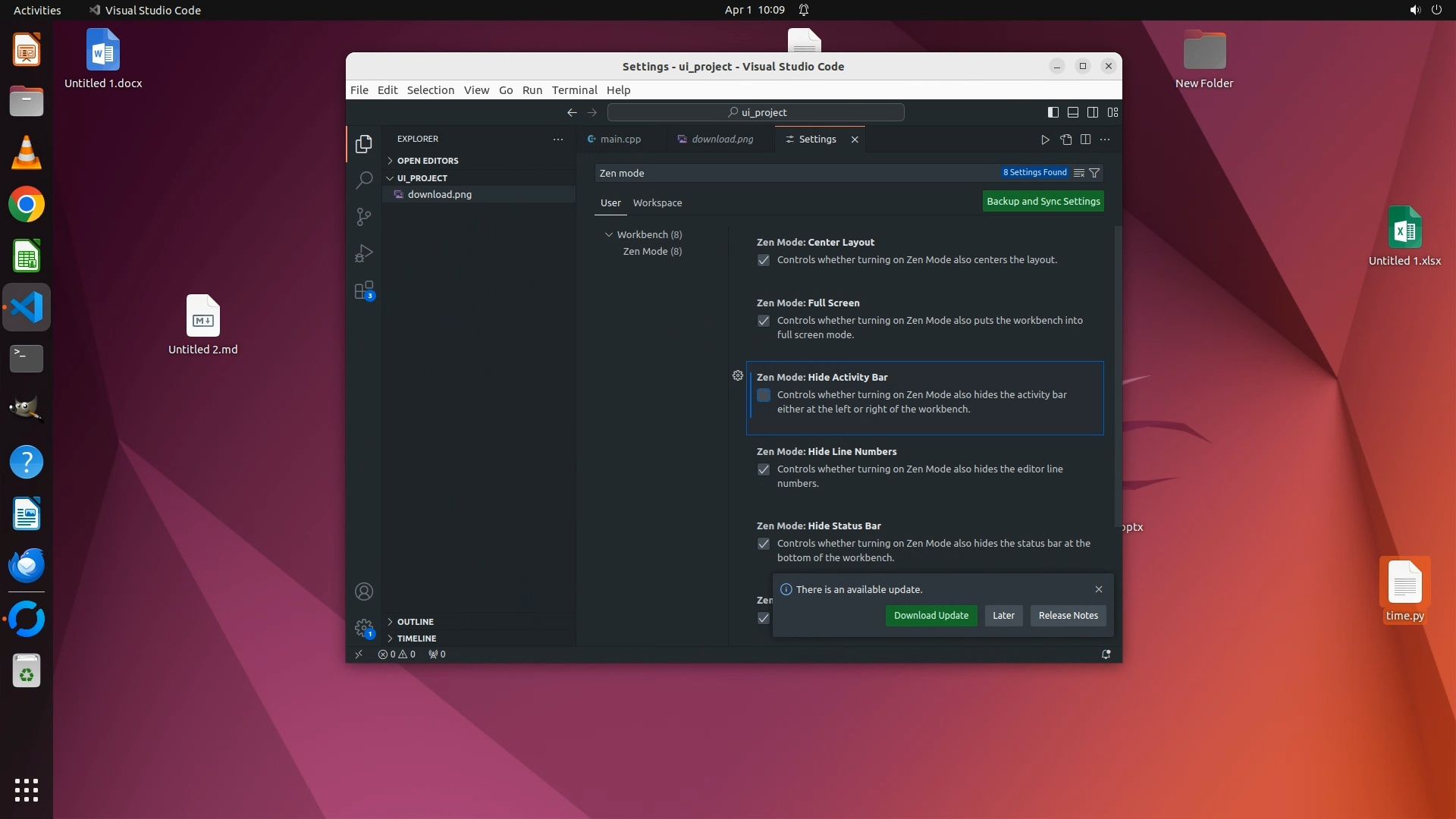Switch to the Workspace settings tab
1456x819 pixels.
coord(657,203)
